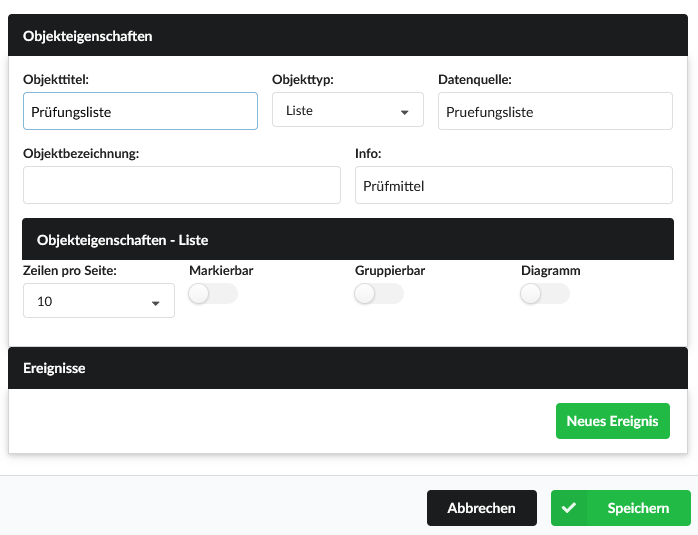Click the Abbrechen button

coord(482,508)
